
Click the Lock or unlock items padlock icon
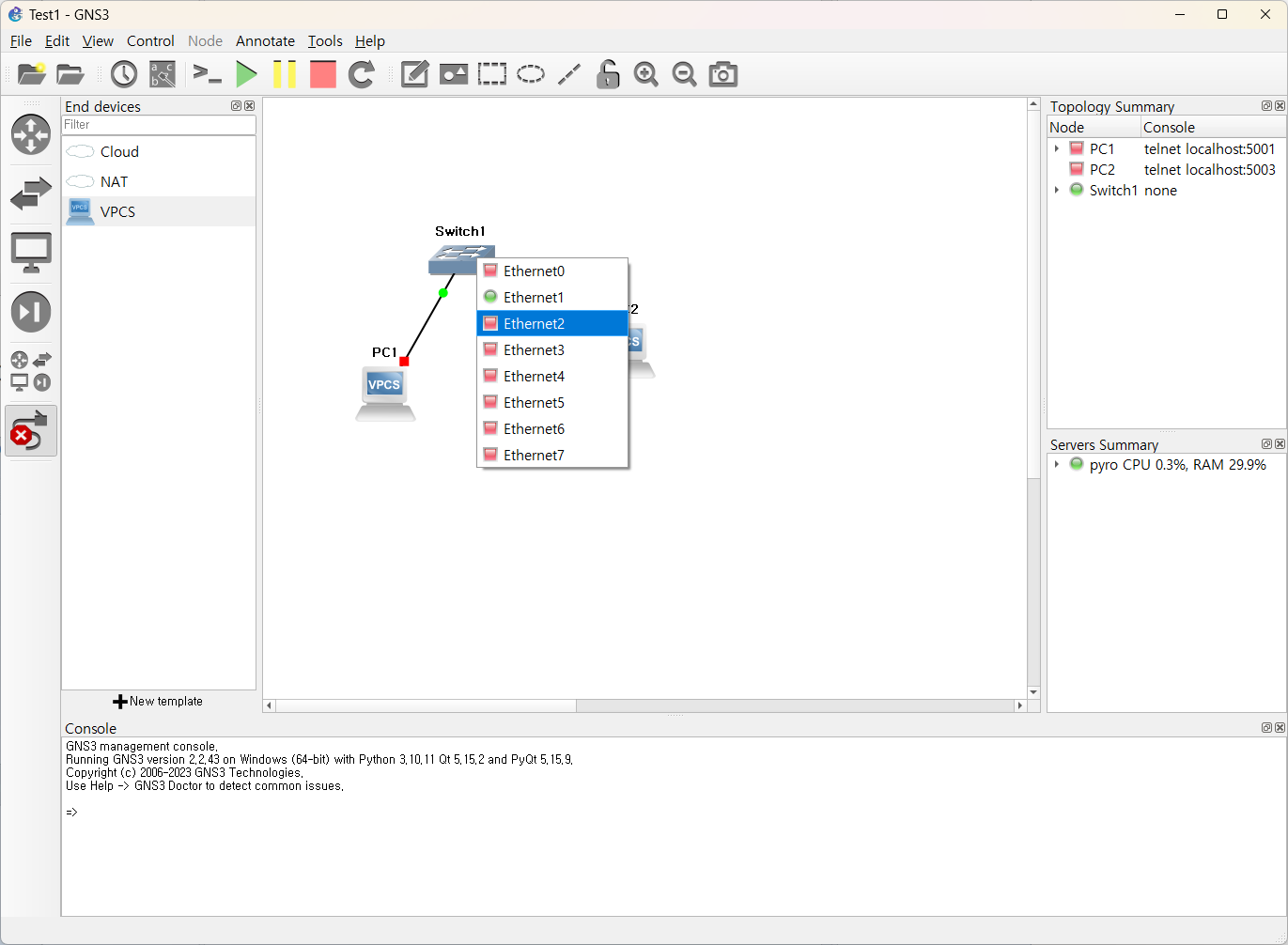click(608, 74)
